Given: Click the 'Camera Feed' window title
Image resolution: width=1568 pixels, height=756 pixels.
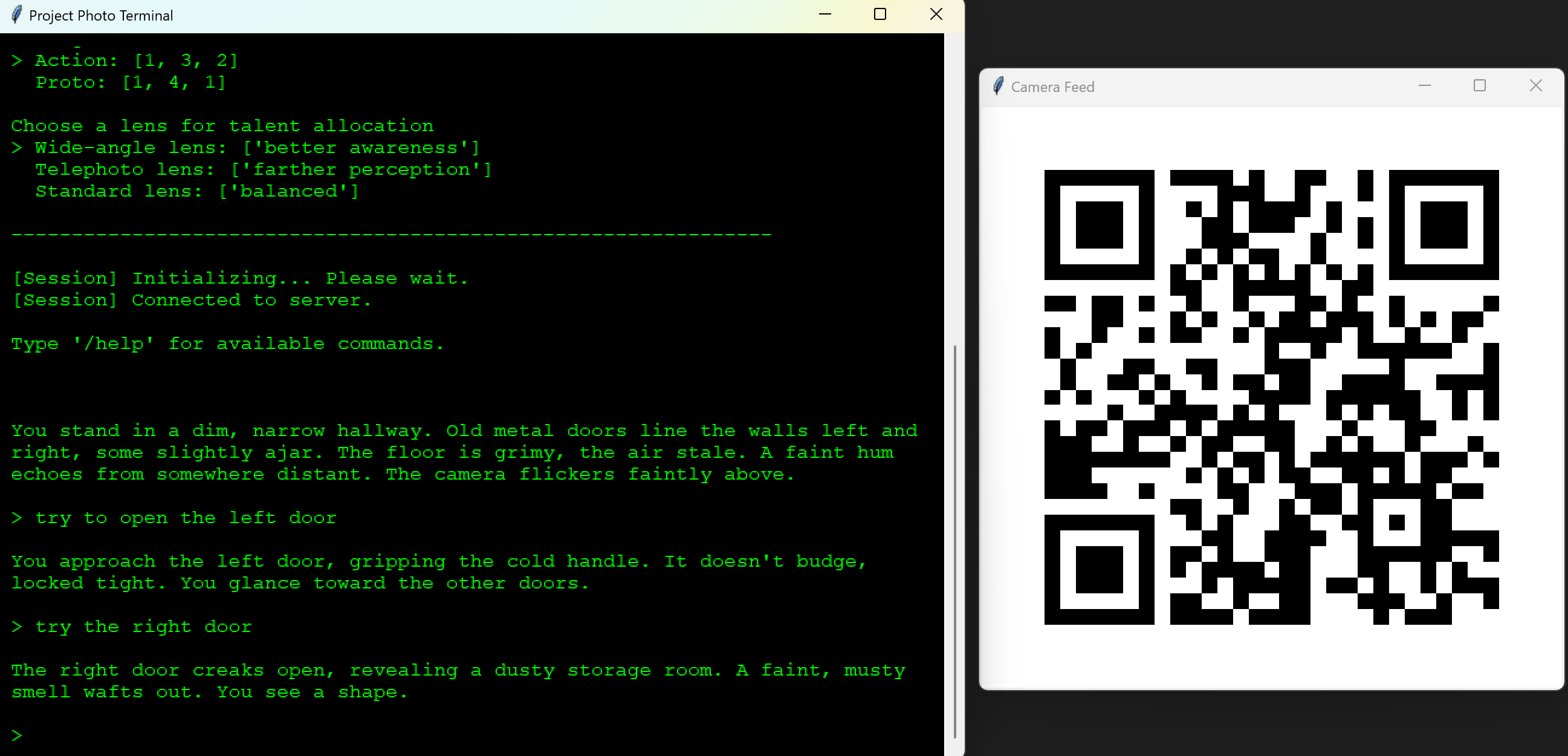Looking at the screenshot, I should coord(1052,87).
